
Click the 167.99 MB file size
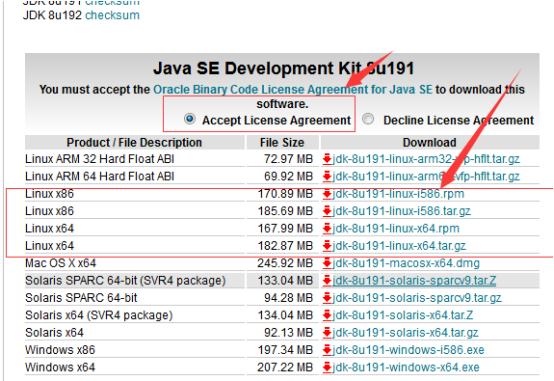tap(285, 228)
